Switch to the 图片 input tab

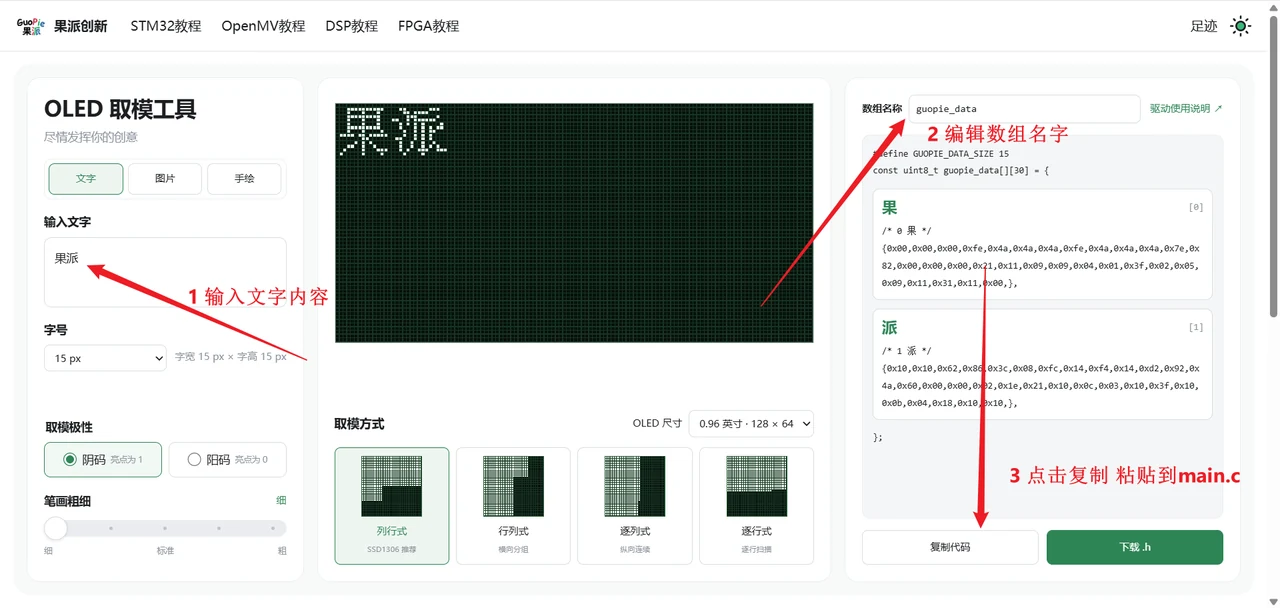(x=165, y=178)
